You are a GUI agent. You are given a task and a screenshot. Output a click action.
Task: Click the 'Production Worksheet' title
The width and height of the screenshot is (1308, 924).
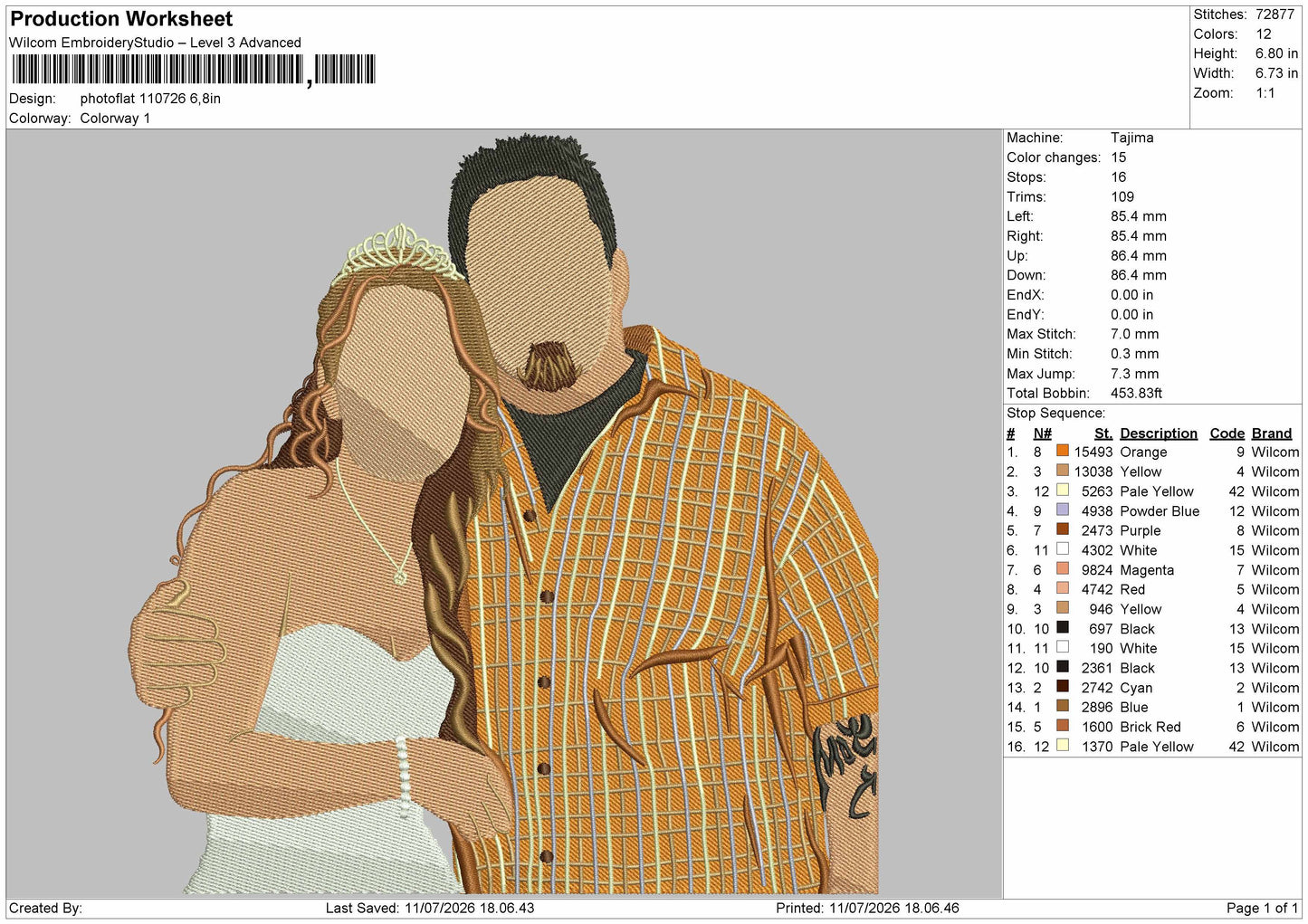click(x=121, y=19)
